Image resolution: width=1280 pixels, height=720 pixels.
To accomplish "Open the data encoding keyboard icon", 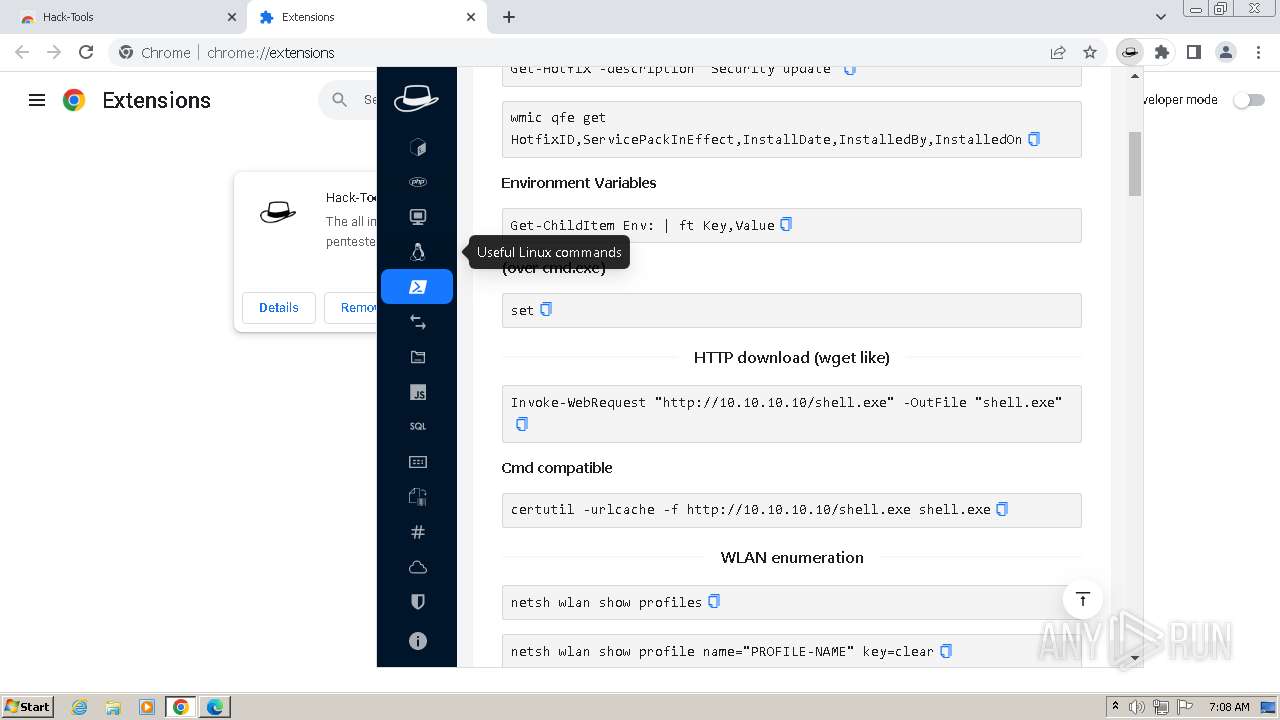I will (418, 462).
